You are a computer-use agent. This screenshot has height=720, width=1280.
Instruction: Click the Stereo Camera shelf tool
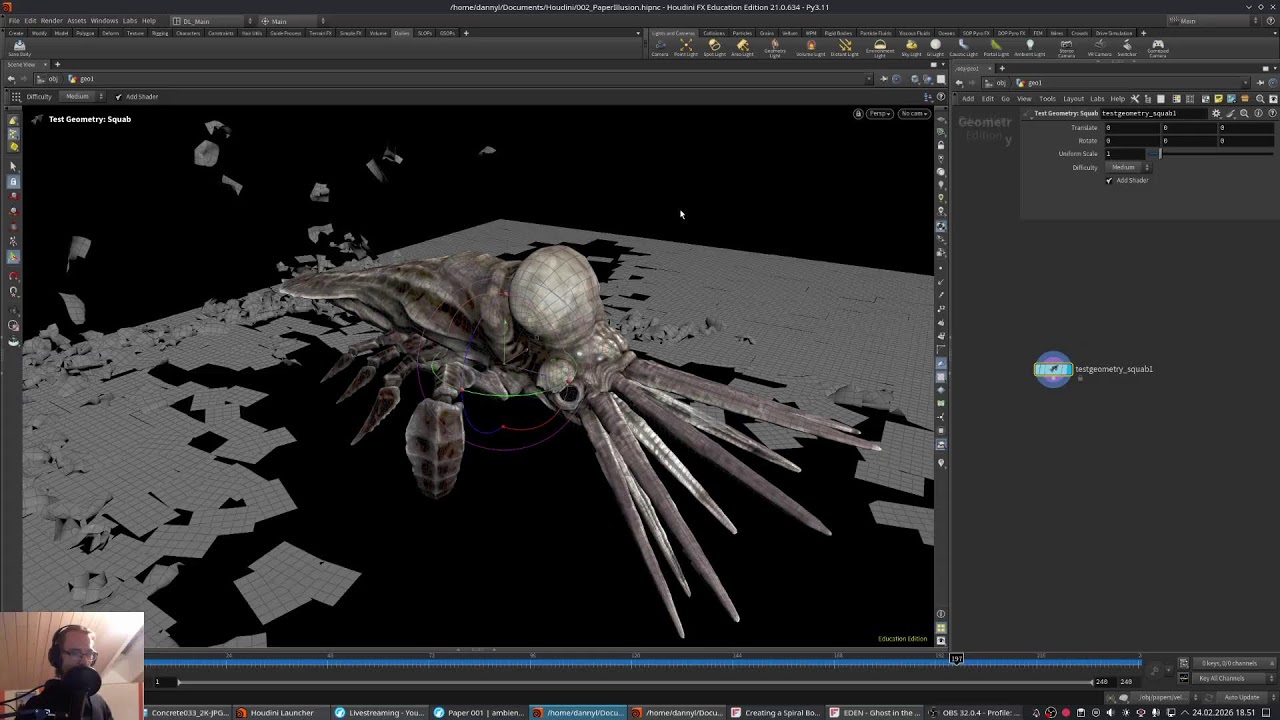tap(1066, 48)
